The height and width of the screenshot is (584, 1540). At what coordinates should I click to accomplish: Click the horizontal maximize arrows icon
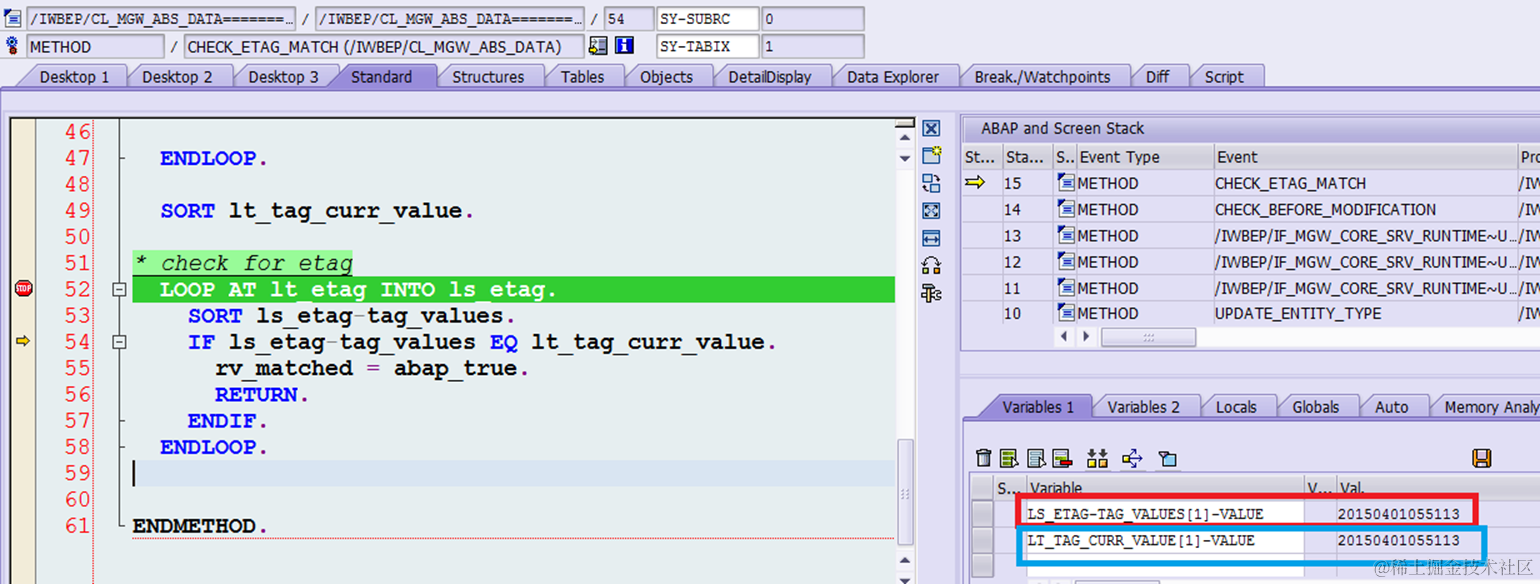pyautogui.click(x=931, y=238)
